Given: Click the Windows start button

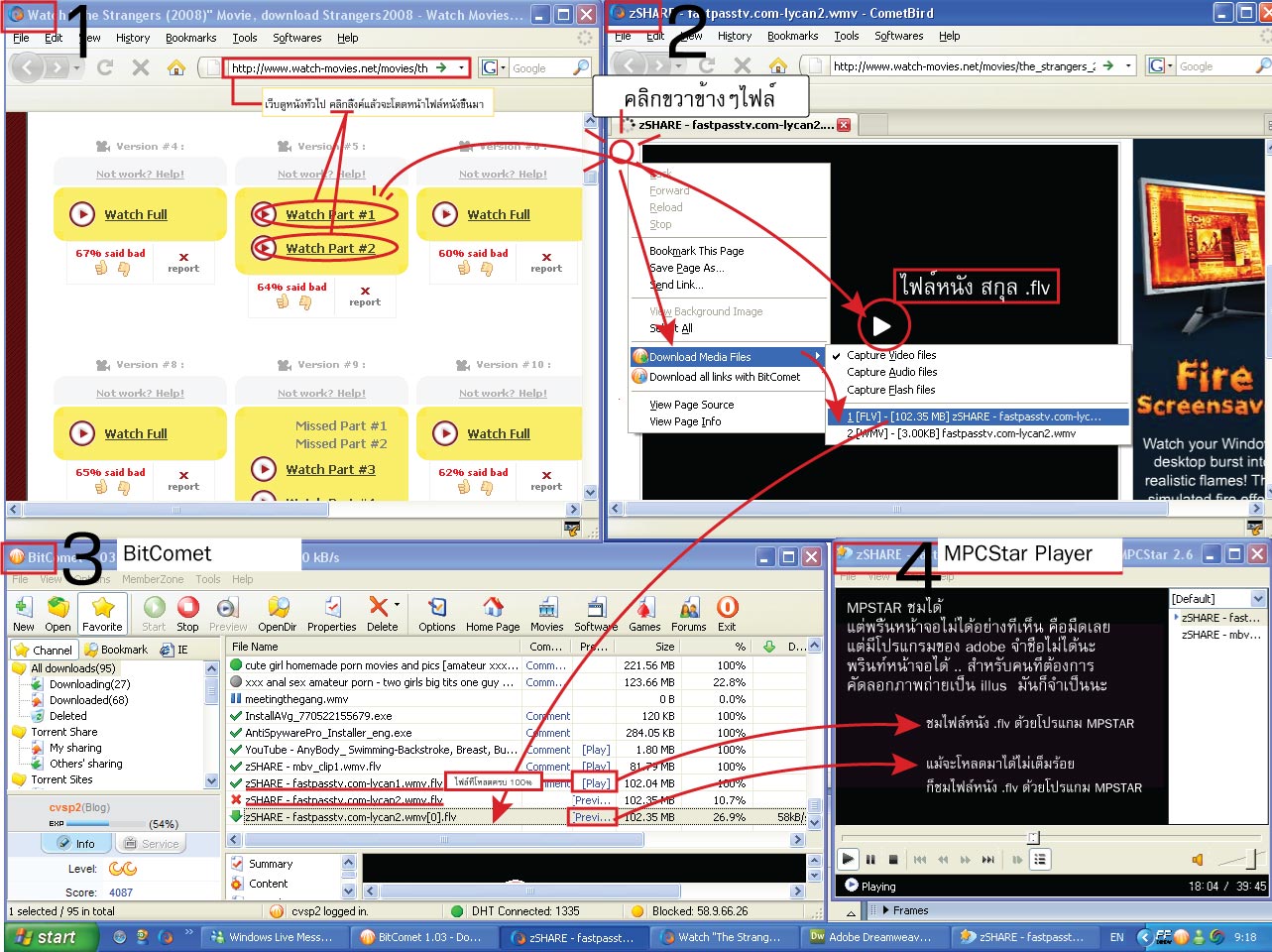Looking at the screenshot, I should coord(52,937).
